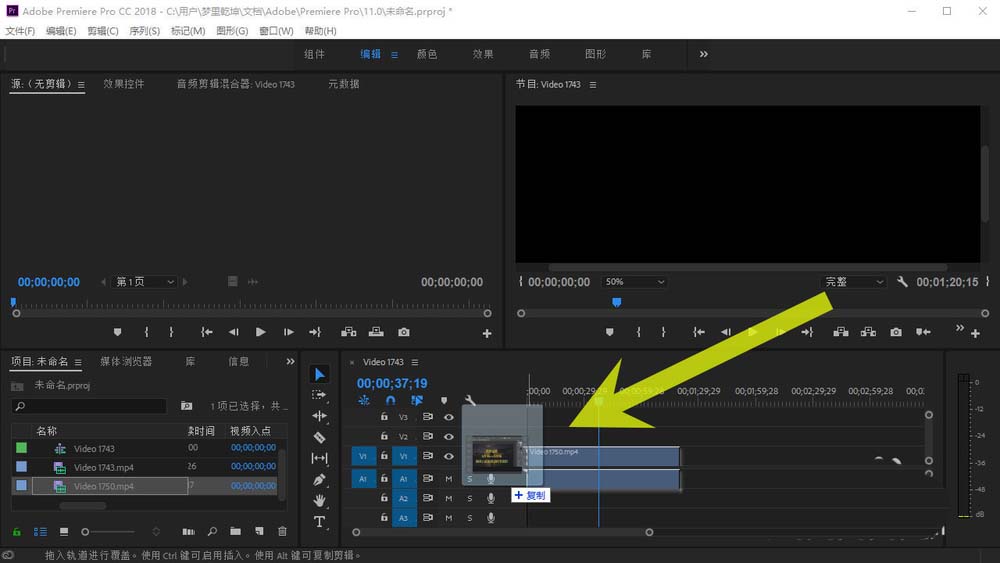Select the Pen tool in toolbar
The image size is (1000, 563).
pos(320,480)
